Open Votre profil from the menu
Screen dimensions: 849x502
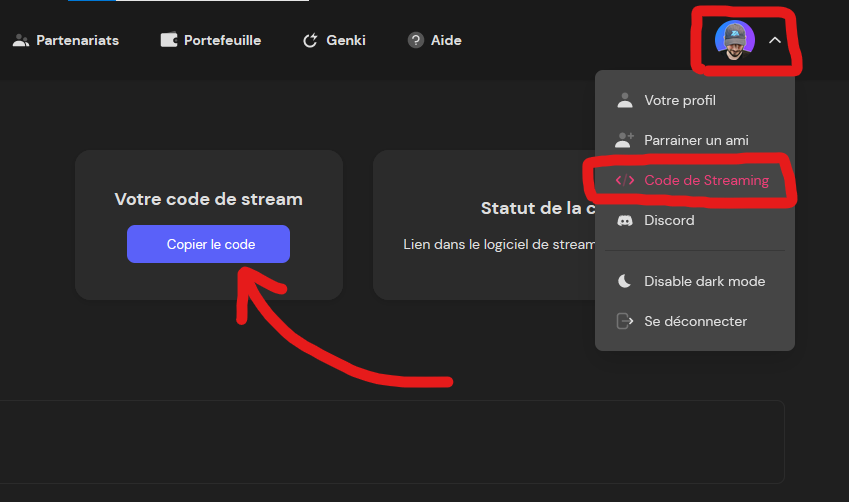click(x=680, y=100)
